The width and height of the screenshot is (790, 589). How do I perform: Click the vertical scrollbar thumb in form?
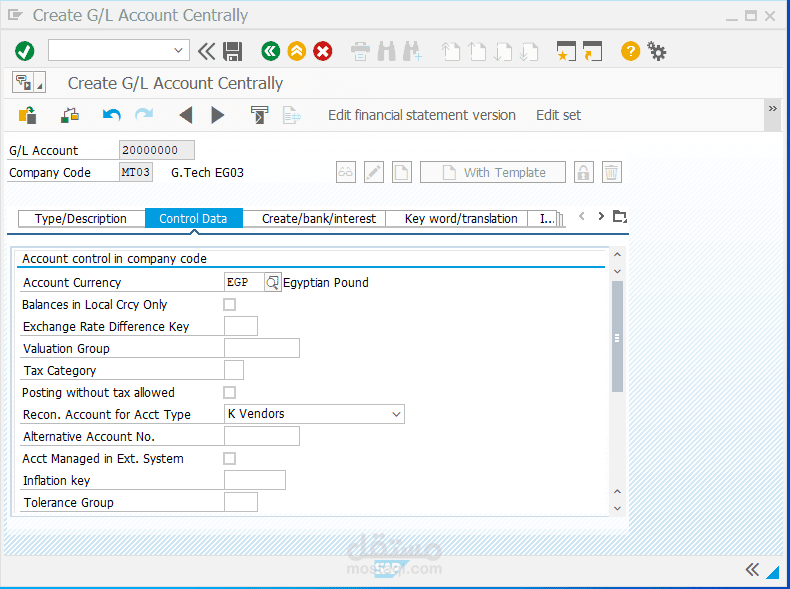pos(617,337)
